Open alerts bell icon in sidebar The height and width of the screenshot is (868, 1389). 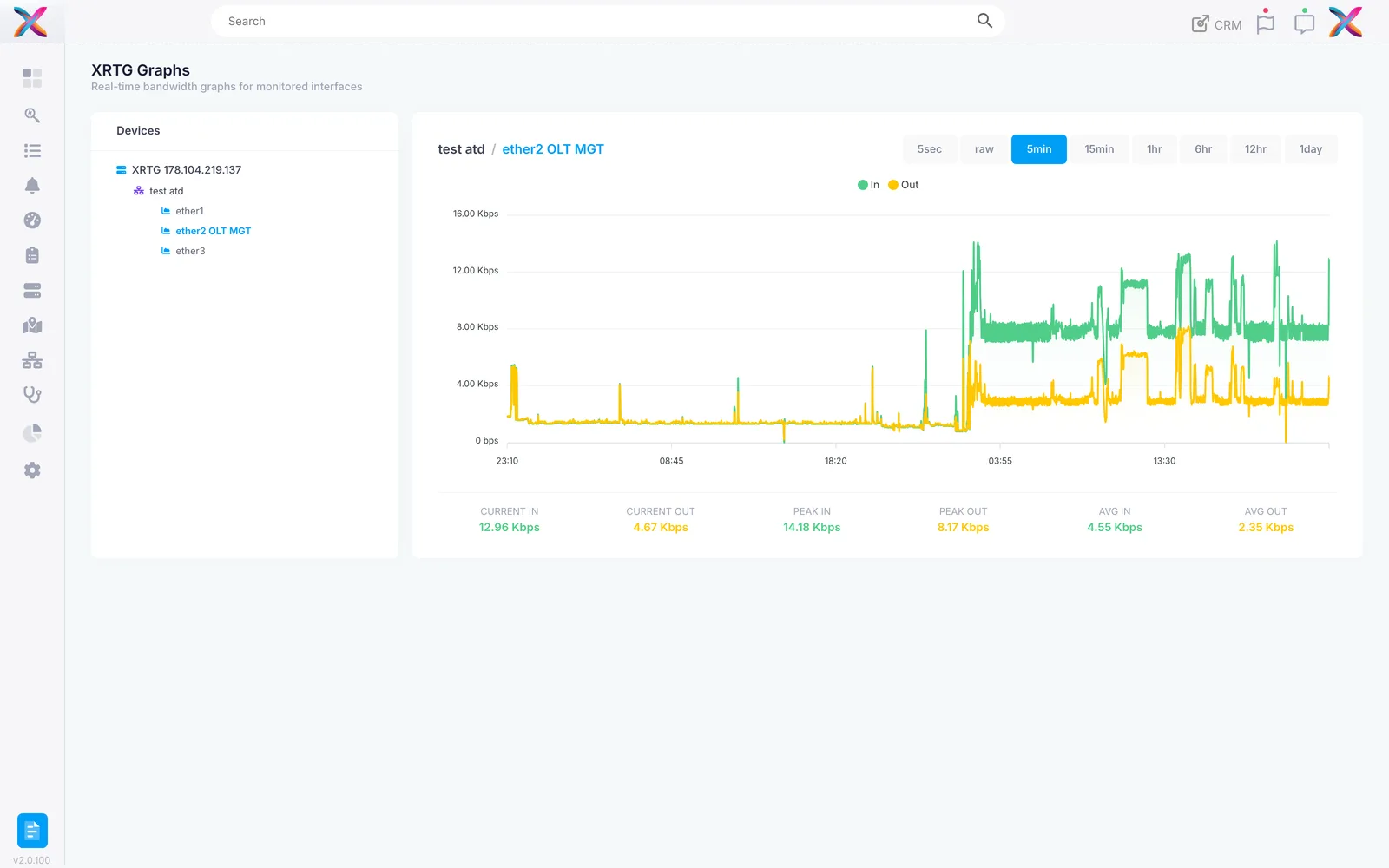point(32,186)
